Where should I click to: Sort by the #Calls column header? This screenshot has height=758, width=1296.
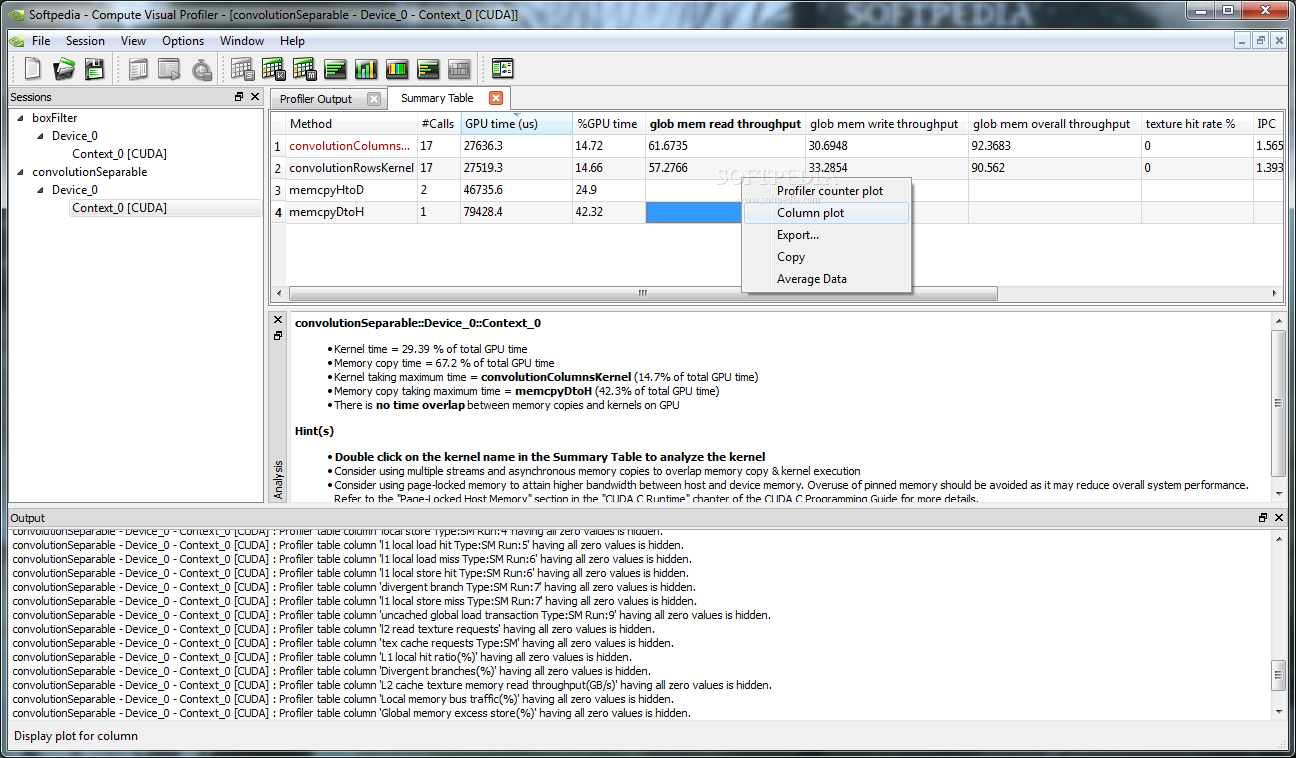(438, 124)
